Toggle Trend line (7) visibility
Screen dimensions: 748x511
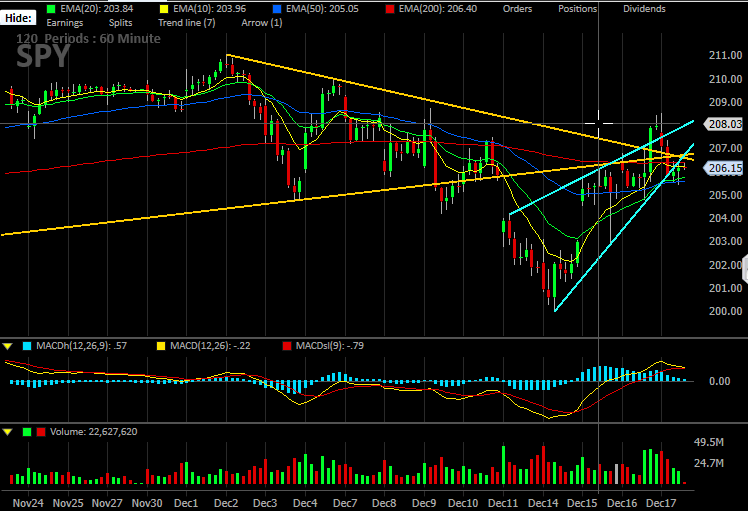click(x=187, y=22)
